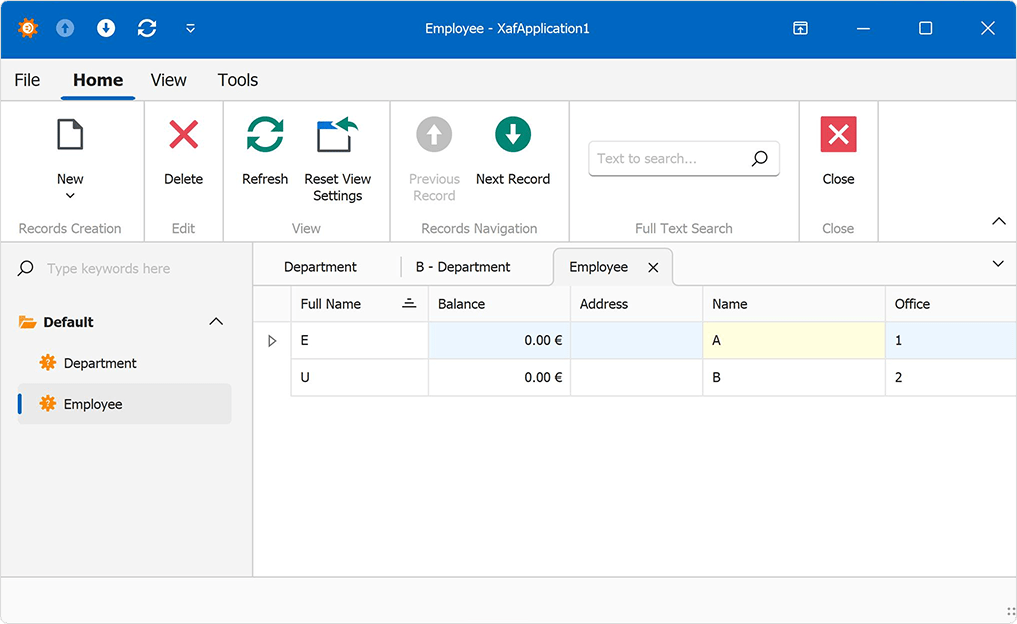Collapse the Default group in the navigation panel

216,321
